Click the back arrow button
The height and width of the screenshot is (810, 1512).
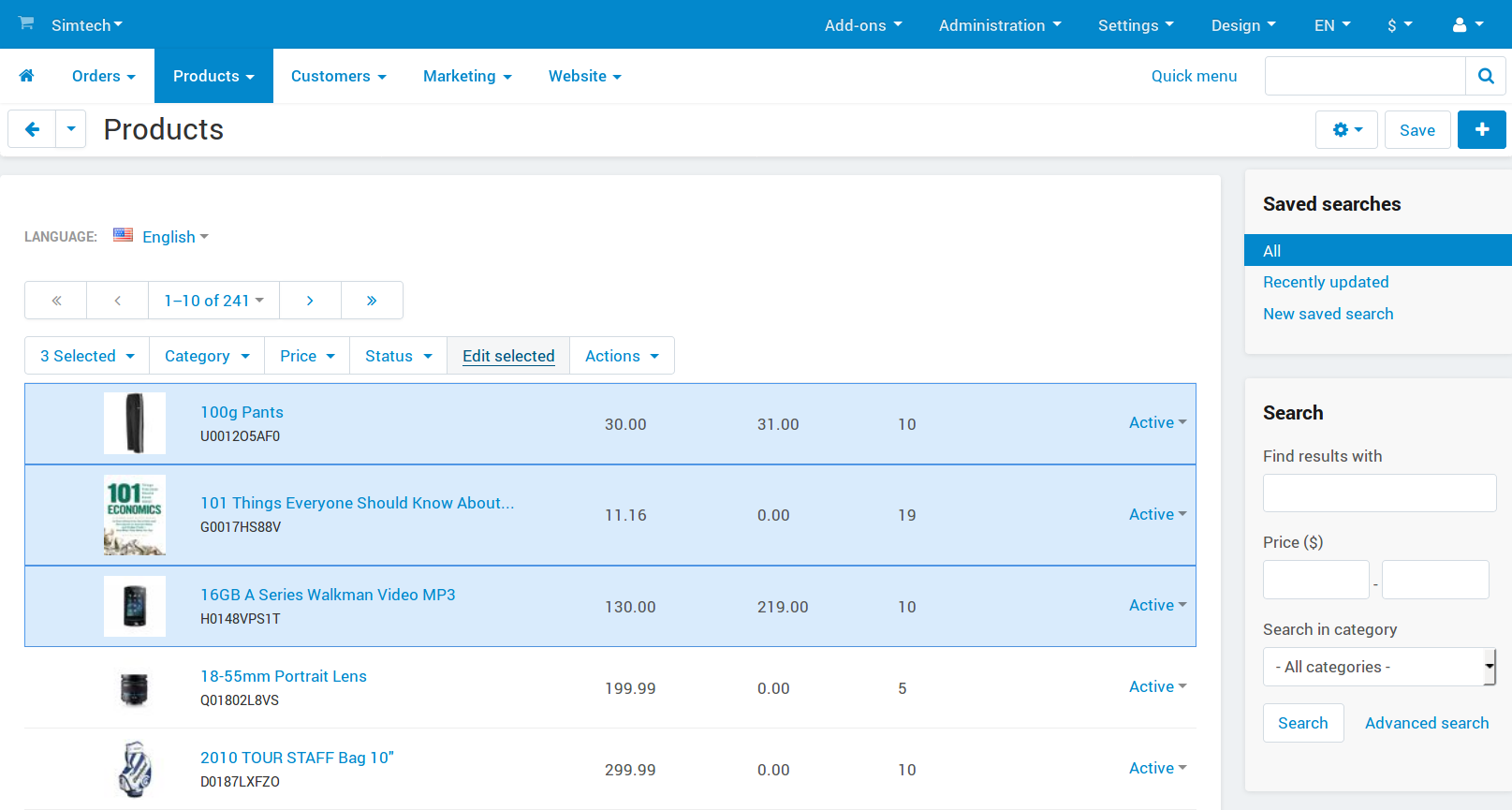(32, 129)
